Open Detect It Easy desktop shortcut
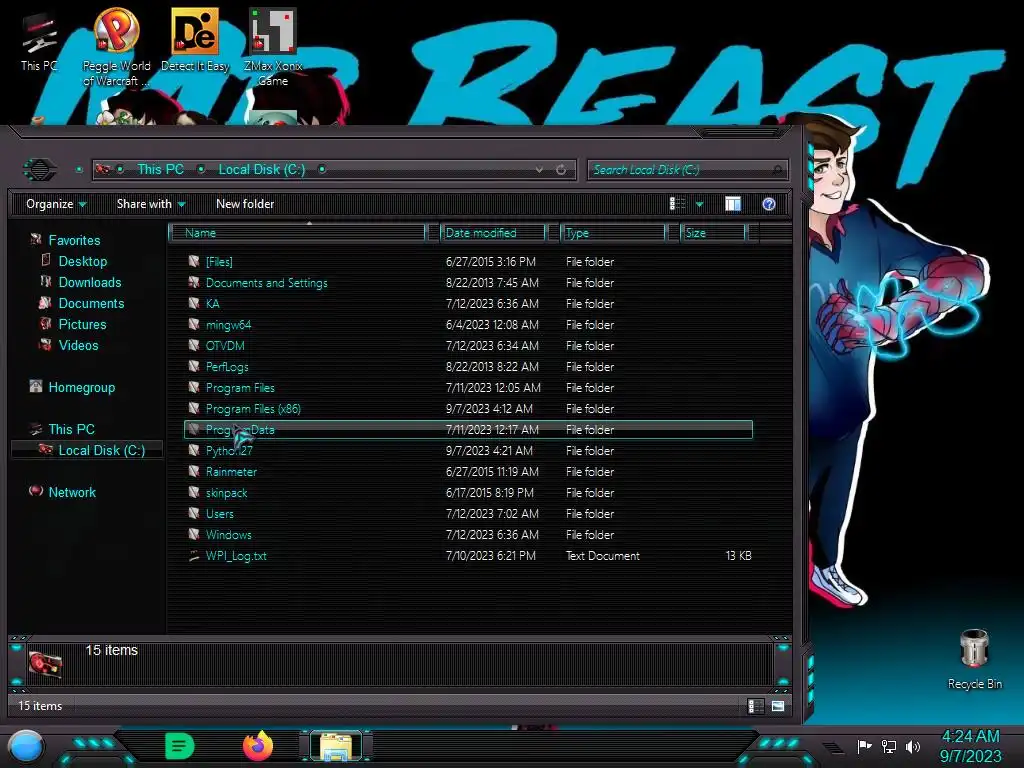1024x768 pixels. point(195,40)
